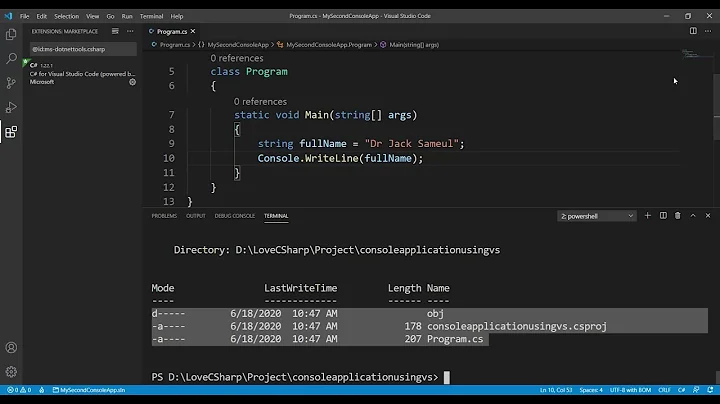Select the Program.cs editor tab
The height and width of the screenshot is (404, 720).
click(x=172, y=31)
